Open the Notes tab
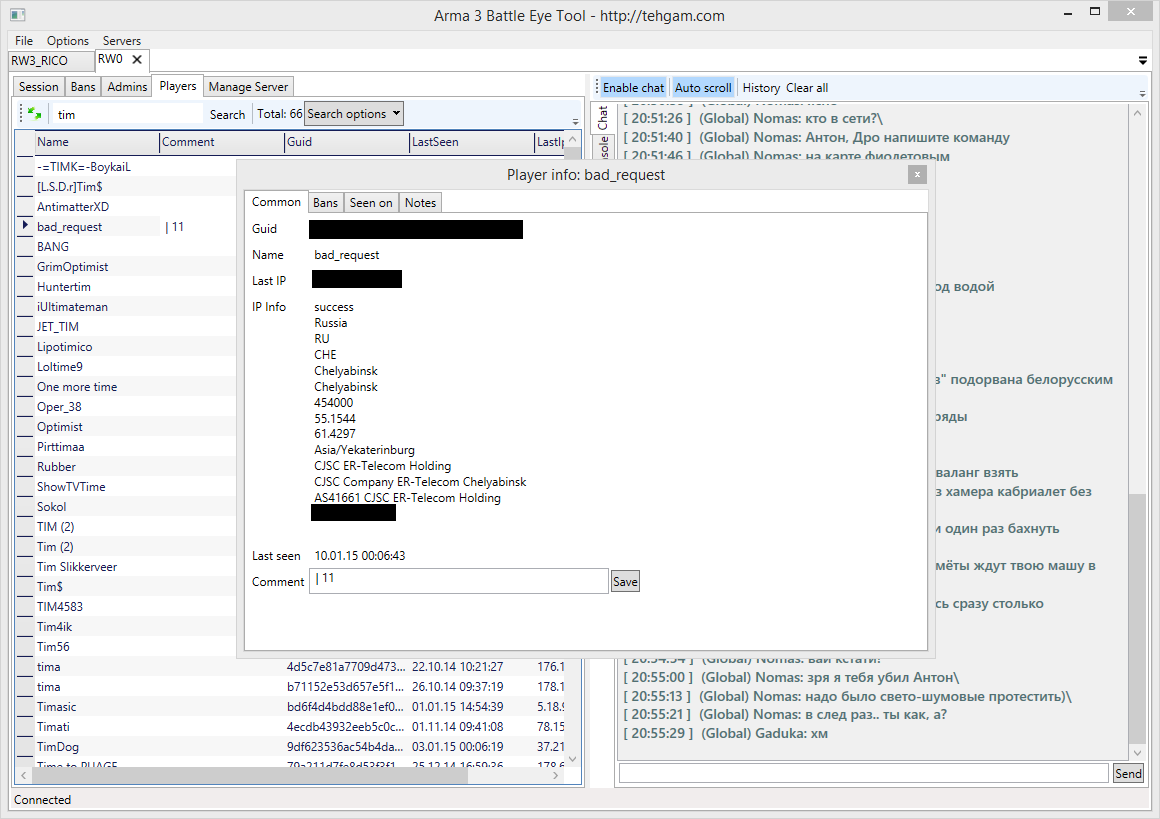The image size is (1160, 819). [420, 203]
